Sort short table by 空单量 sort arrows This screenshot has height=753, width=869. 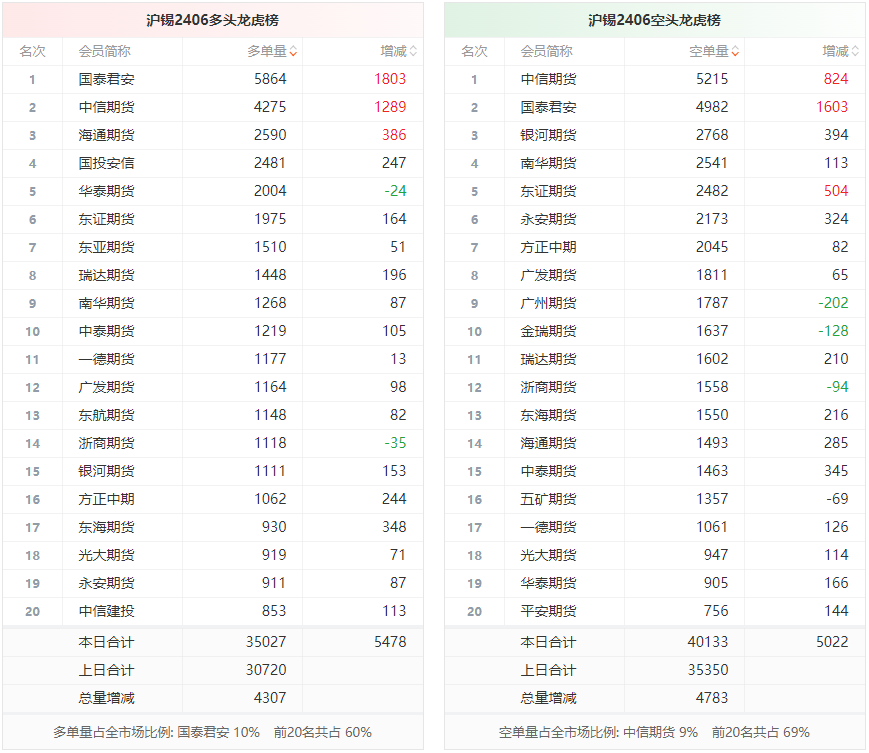coord(735,52)
